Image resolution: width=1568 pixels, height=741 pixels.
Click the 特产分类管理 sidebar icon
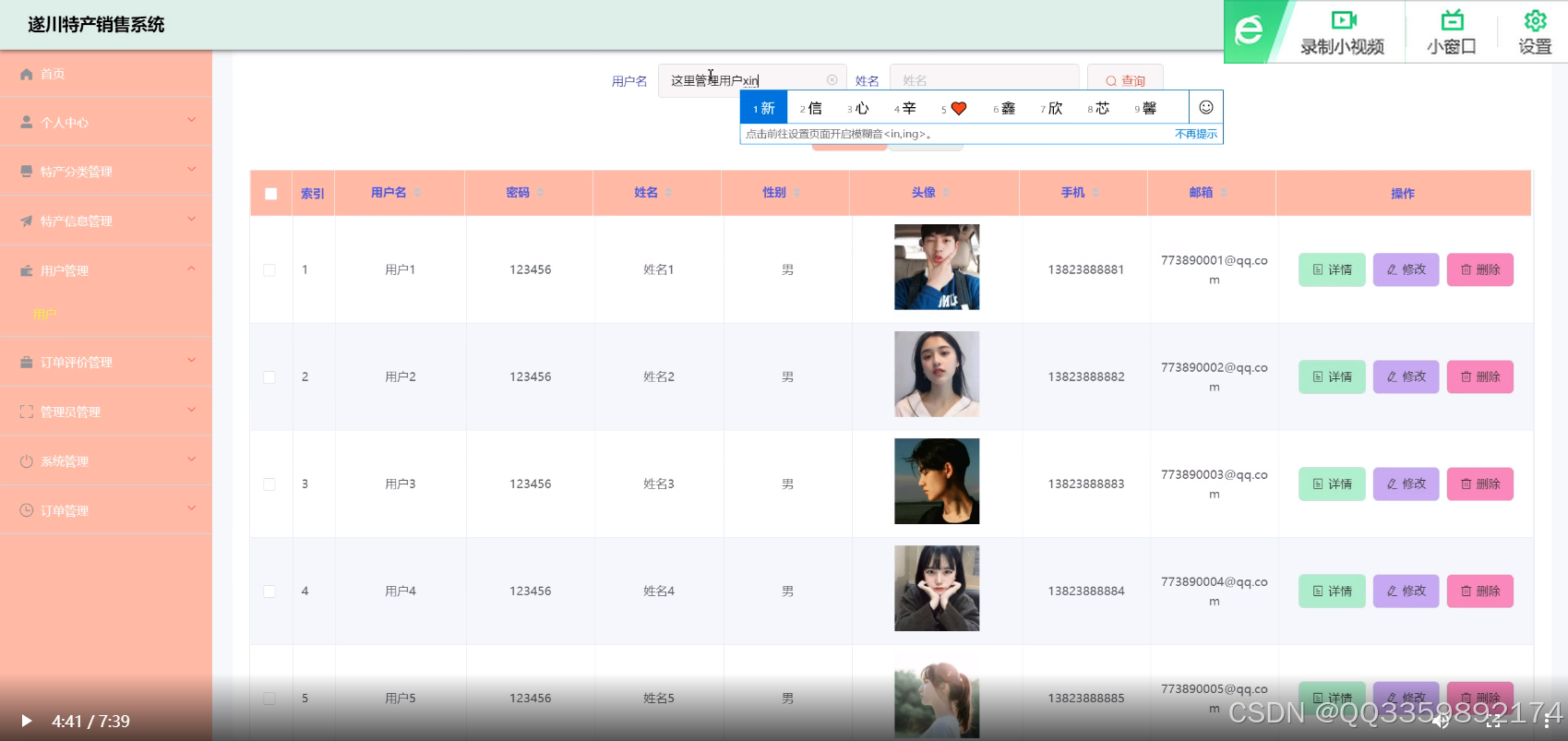click(x=27, y=172)
